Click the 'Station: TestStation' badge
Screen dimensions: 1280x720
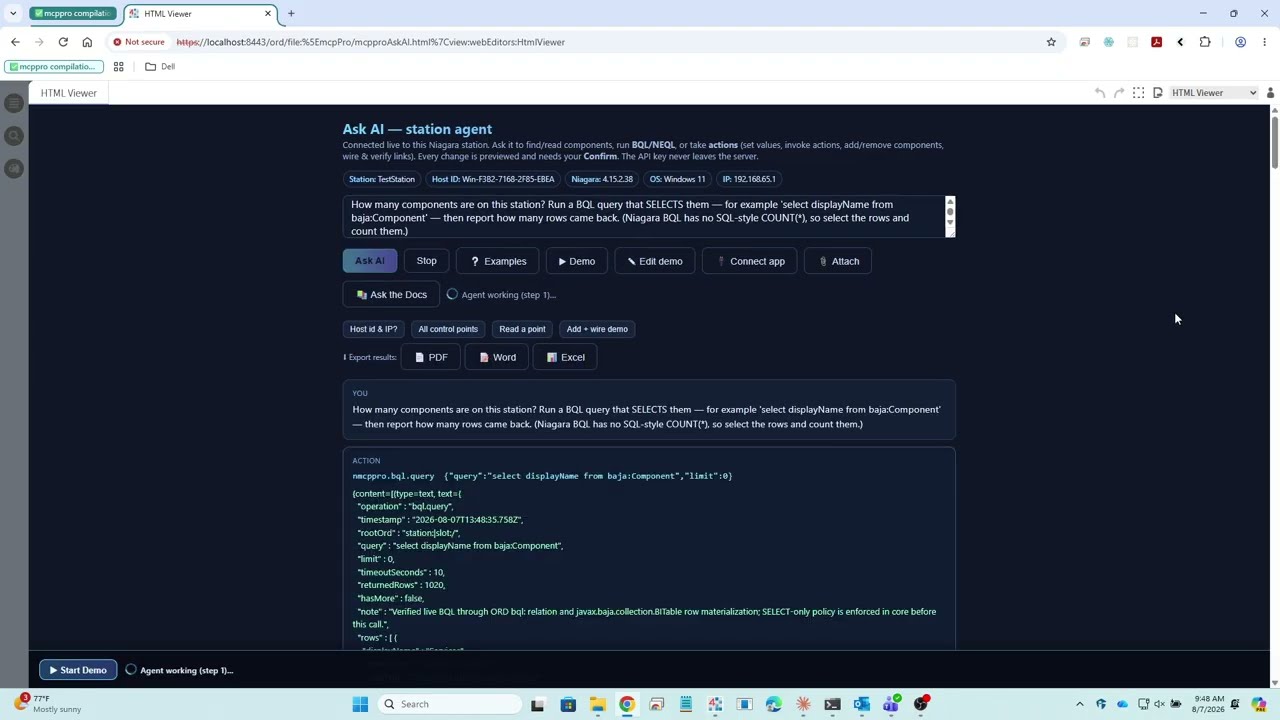point(381,179)
